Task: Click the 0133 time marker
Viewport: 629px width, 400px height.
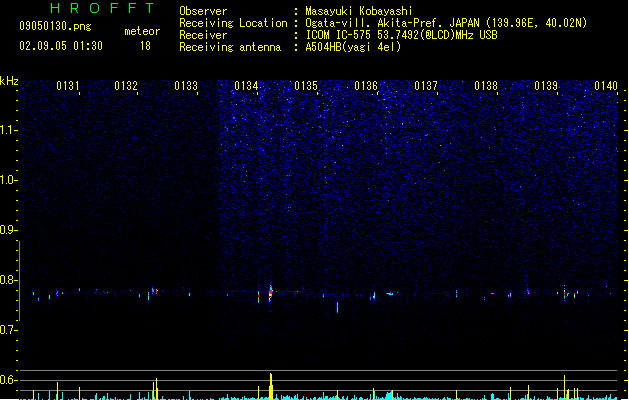Action: [x=186, y=86]
